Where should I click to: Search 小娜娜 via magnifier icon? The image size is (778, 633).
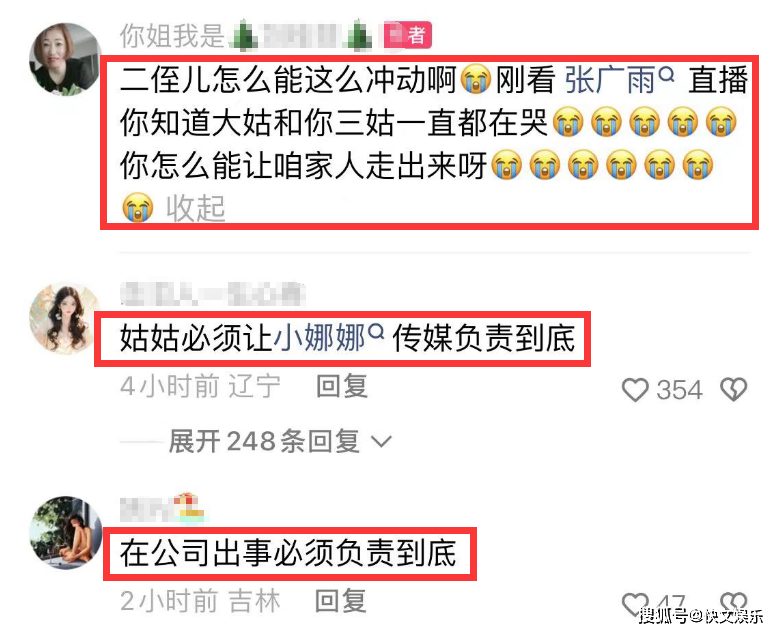[377, 331]
